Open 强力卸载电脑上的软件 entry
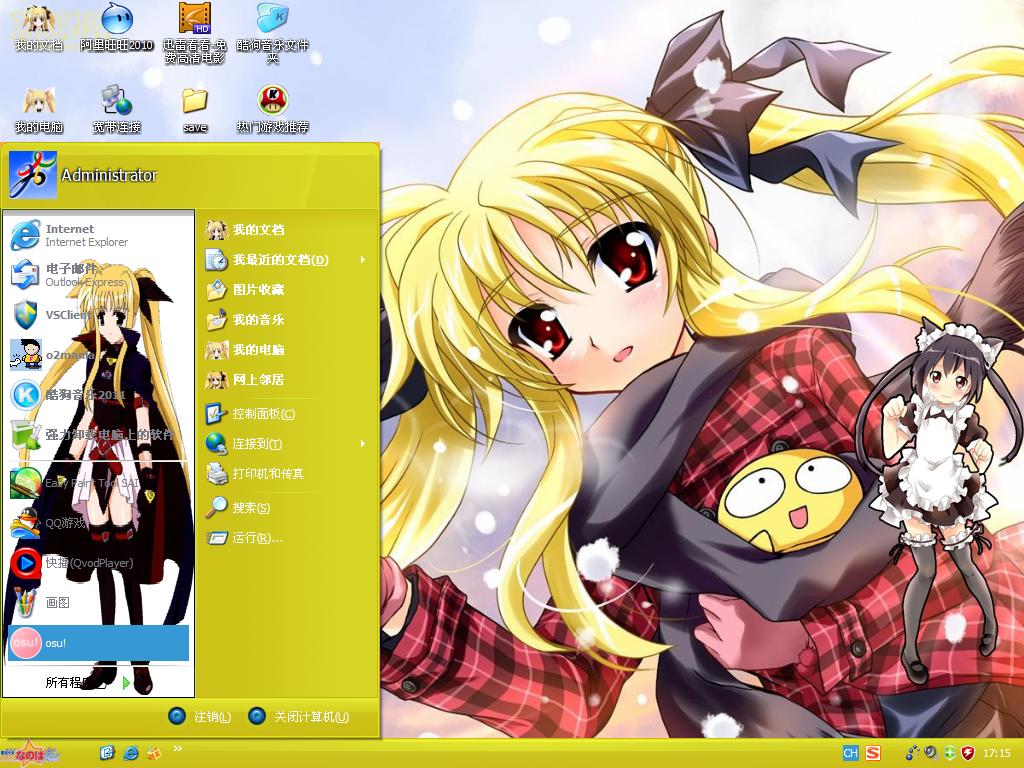This screenshot has width=1024, height=768. (x=98, y=434)
